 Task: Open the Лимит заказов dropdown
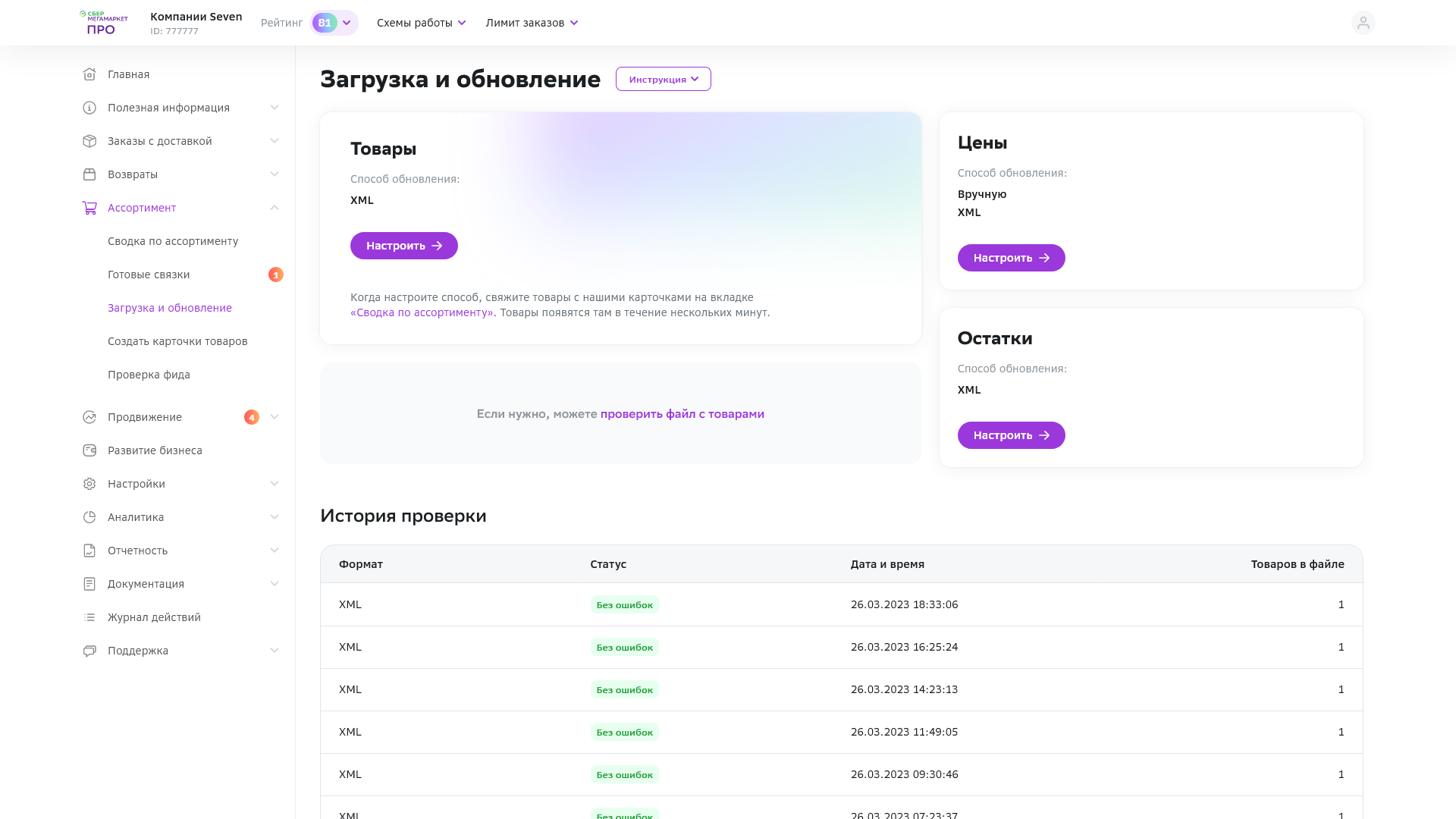tap(532, 23)
